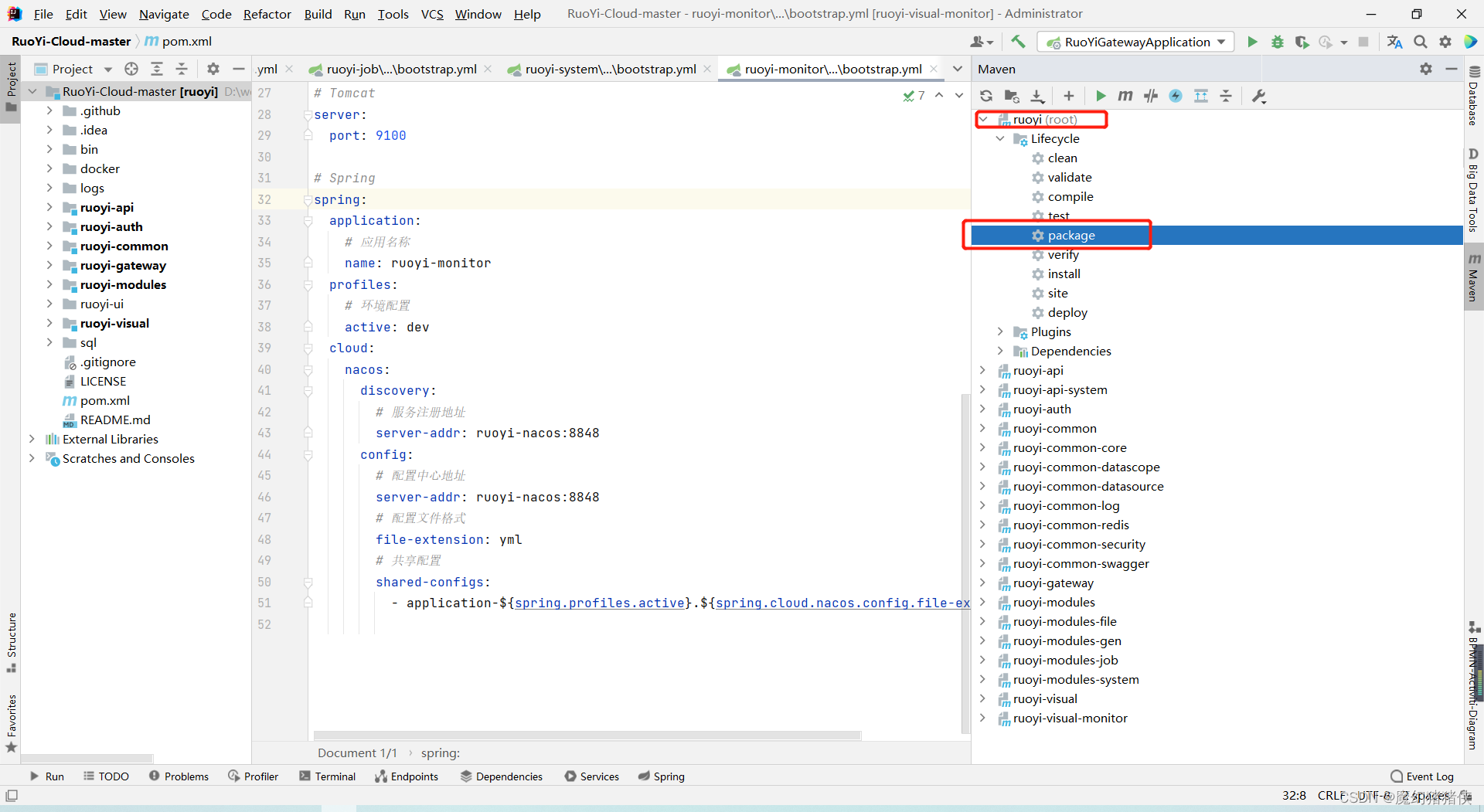Screen dimensions: 1484x812
Task: Run RuoYiGatewayApplication with green play button
Action: pyautogui.click(x=1252, y=42)
